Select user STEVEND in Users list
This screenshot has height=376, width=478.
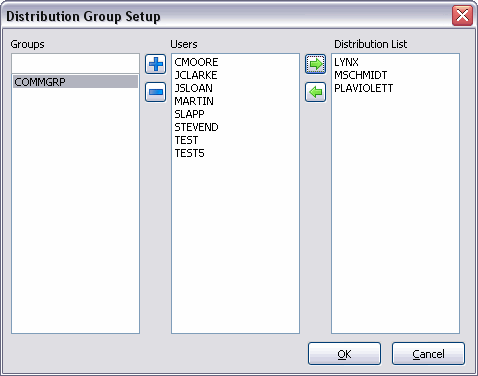coord(196,127)
